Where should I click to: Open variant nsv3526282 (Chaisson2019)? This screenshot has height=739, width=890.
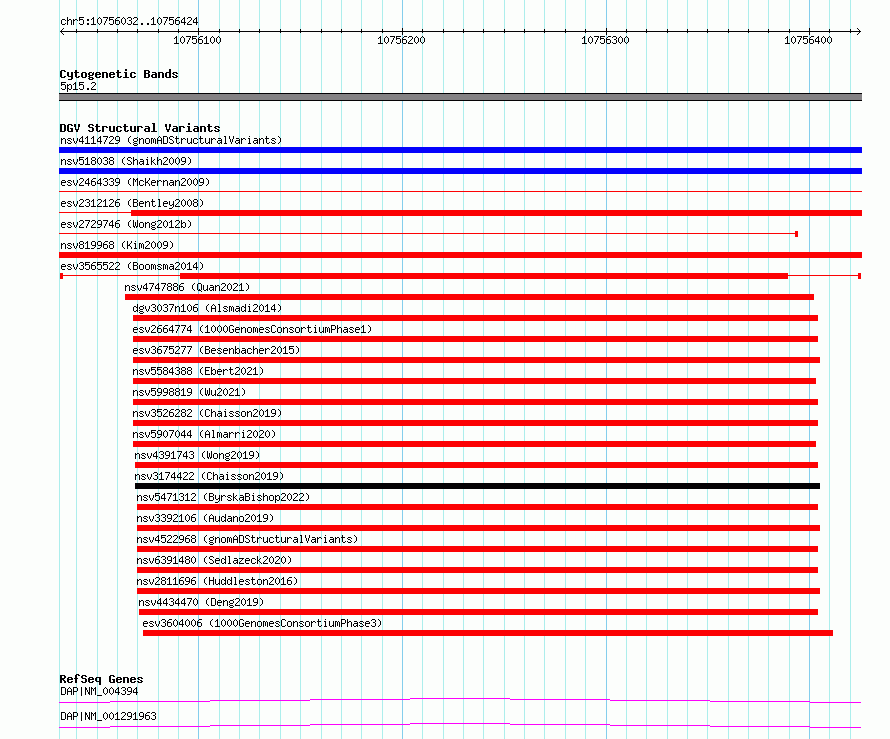(207, 413)
